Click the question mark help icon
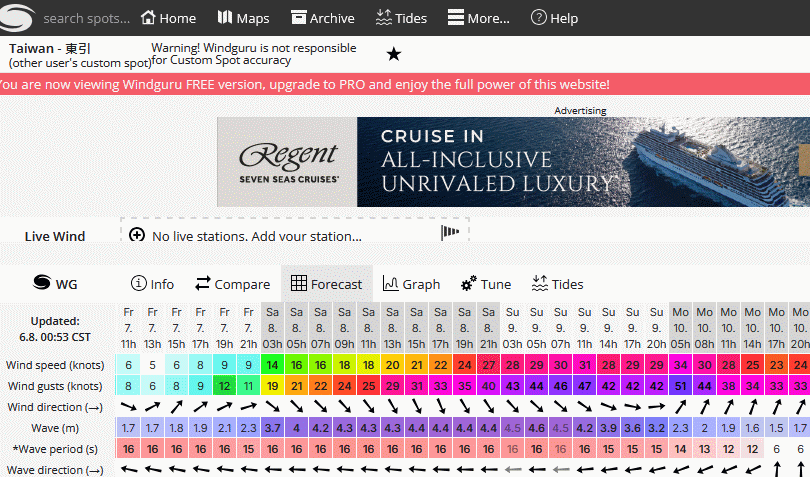 coord(538,17)
